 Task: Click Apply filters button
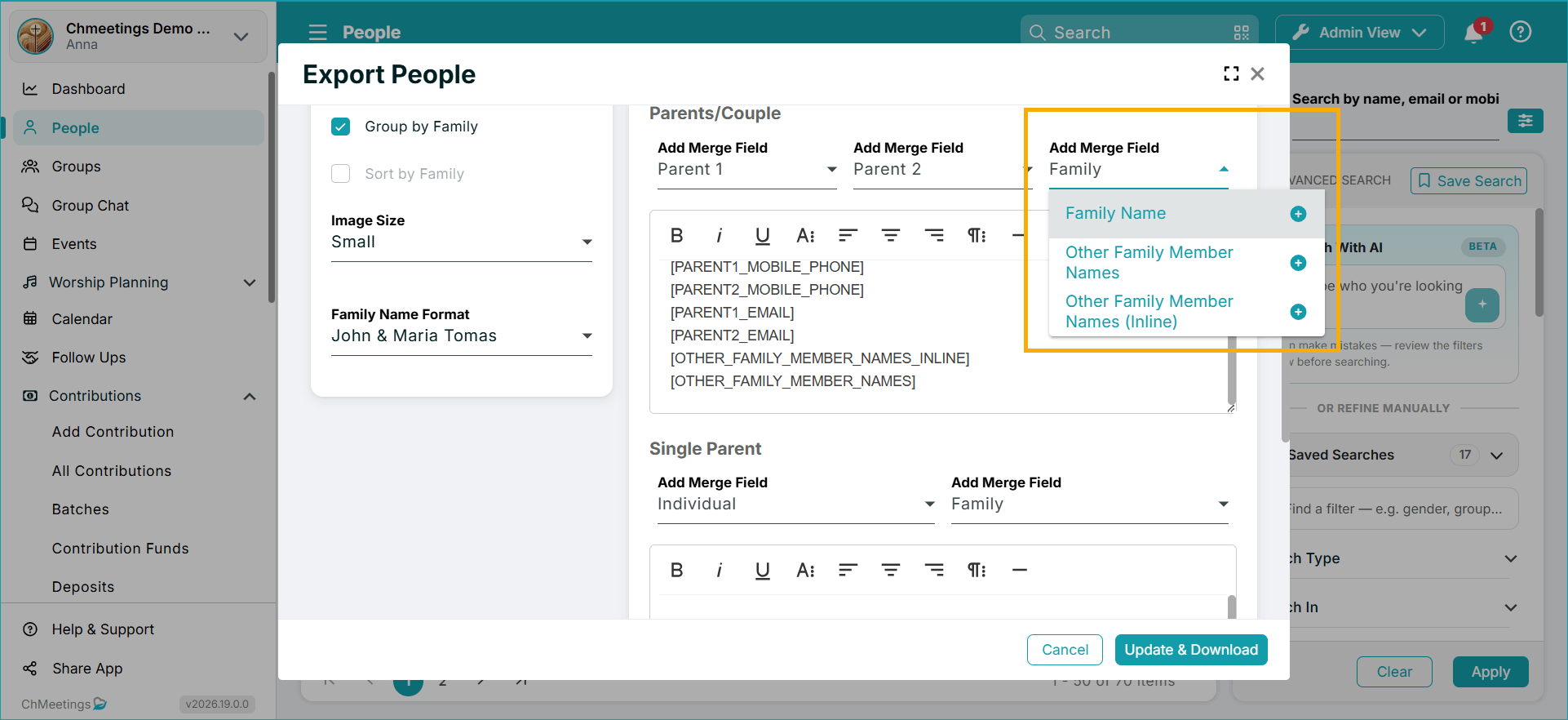click(x=1490, y=672)
